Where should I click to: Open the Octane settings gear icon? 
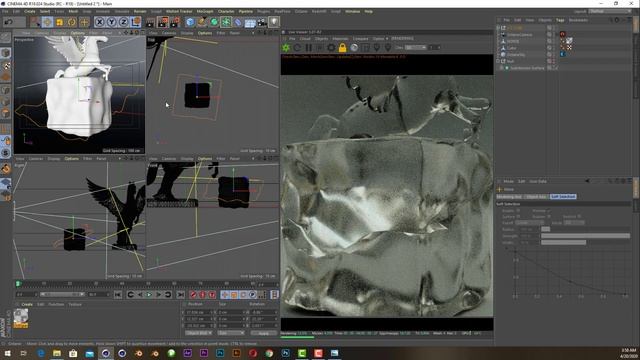tap(331, 48)
